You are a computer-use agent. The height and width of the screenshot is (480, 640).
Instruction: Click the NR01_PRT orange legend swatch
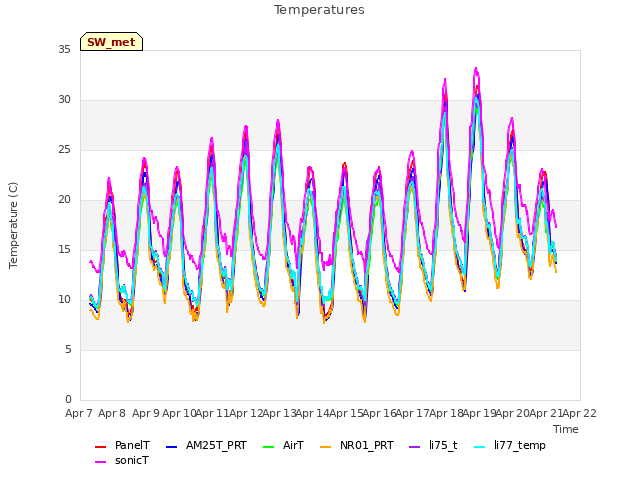tap(325, 447)
